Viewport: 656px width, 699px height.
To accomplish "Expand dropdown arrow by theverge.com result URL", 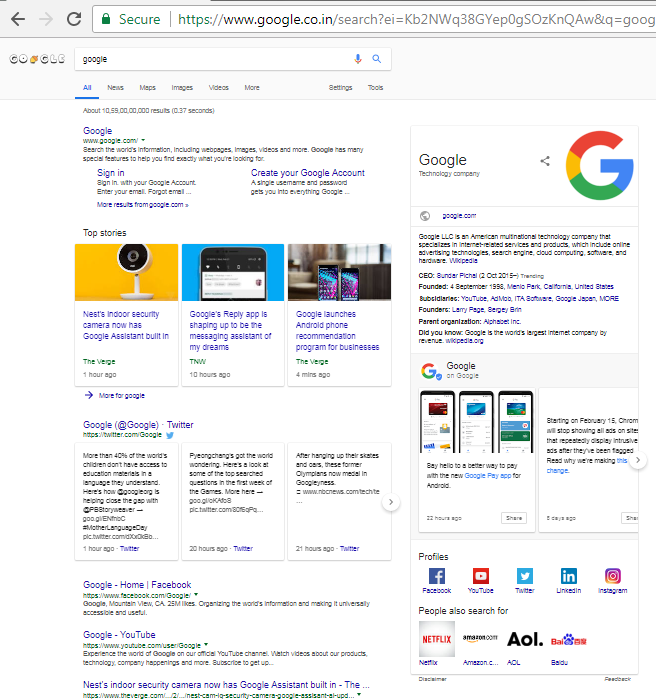I will 359,695.
